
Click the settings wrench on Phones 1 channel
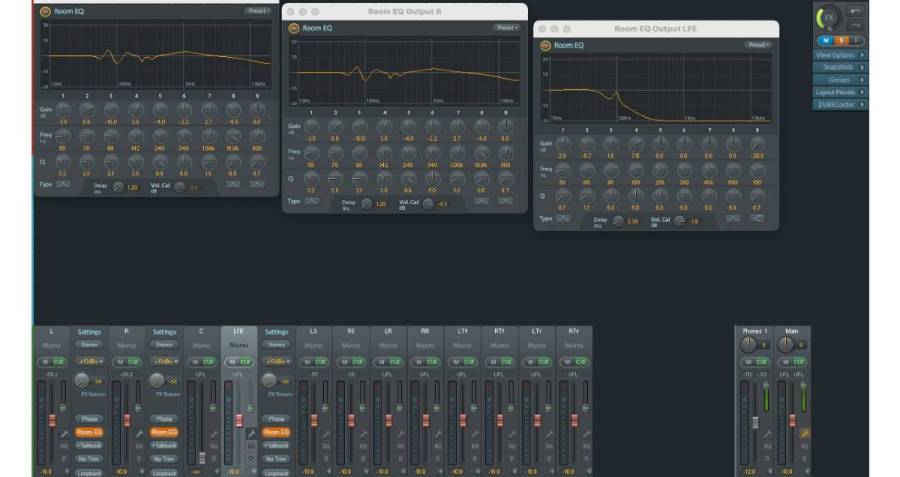[767, 434]
